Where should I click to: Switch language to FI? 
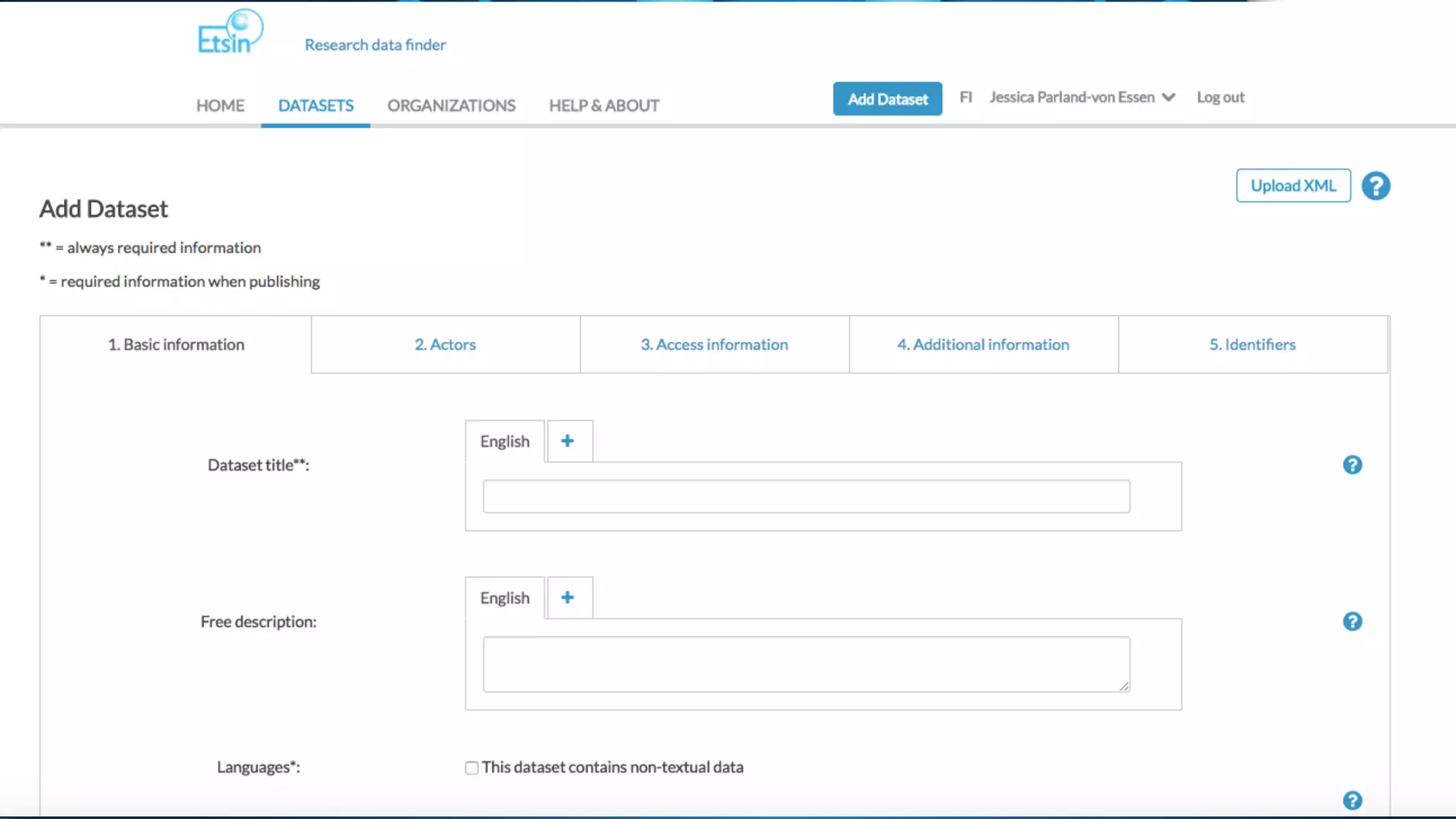tap(965, 97)
